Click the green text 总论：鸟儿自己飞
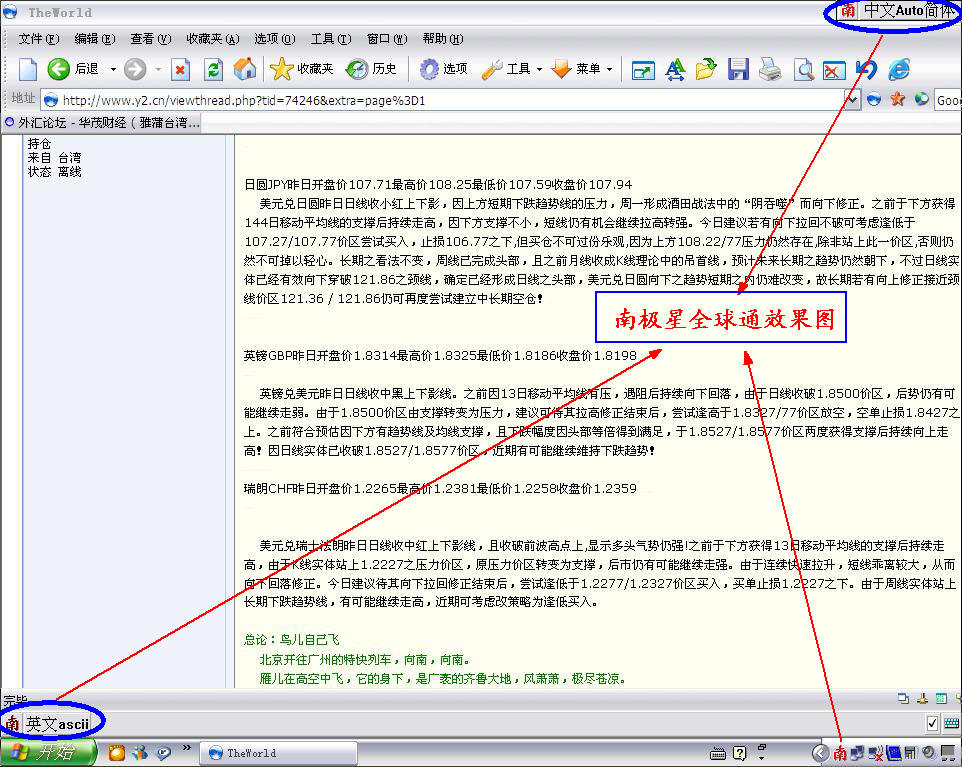 [291, 640]
